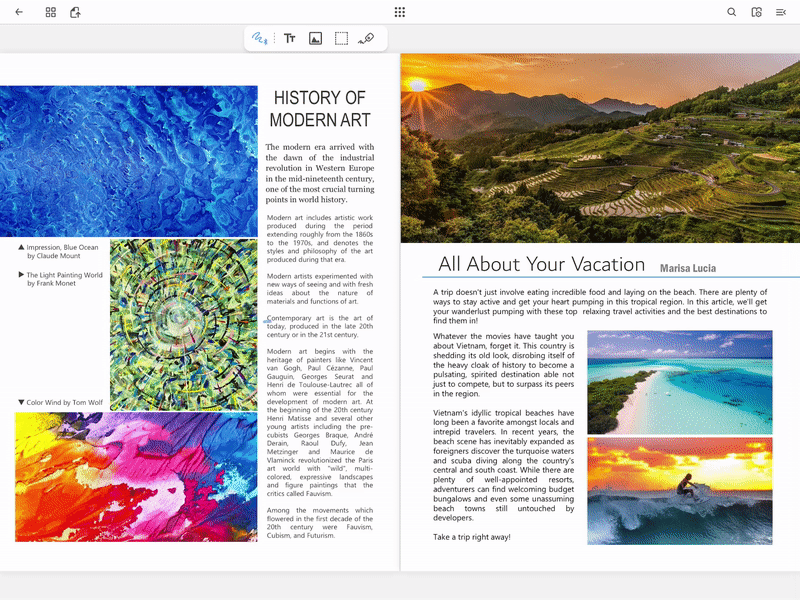Click the paragraph starting "Among the movements"
Screen dimensions: 800x600
point(320,523)
